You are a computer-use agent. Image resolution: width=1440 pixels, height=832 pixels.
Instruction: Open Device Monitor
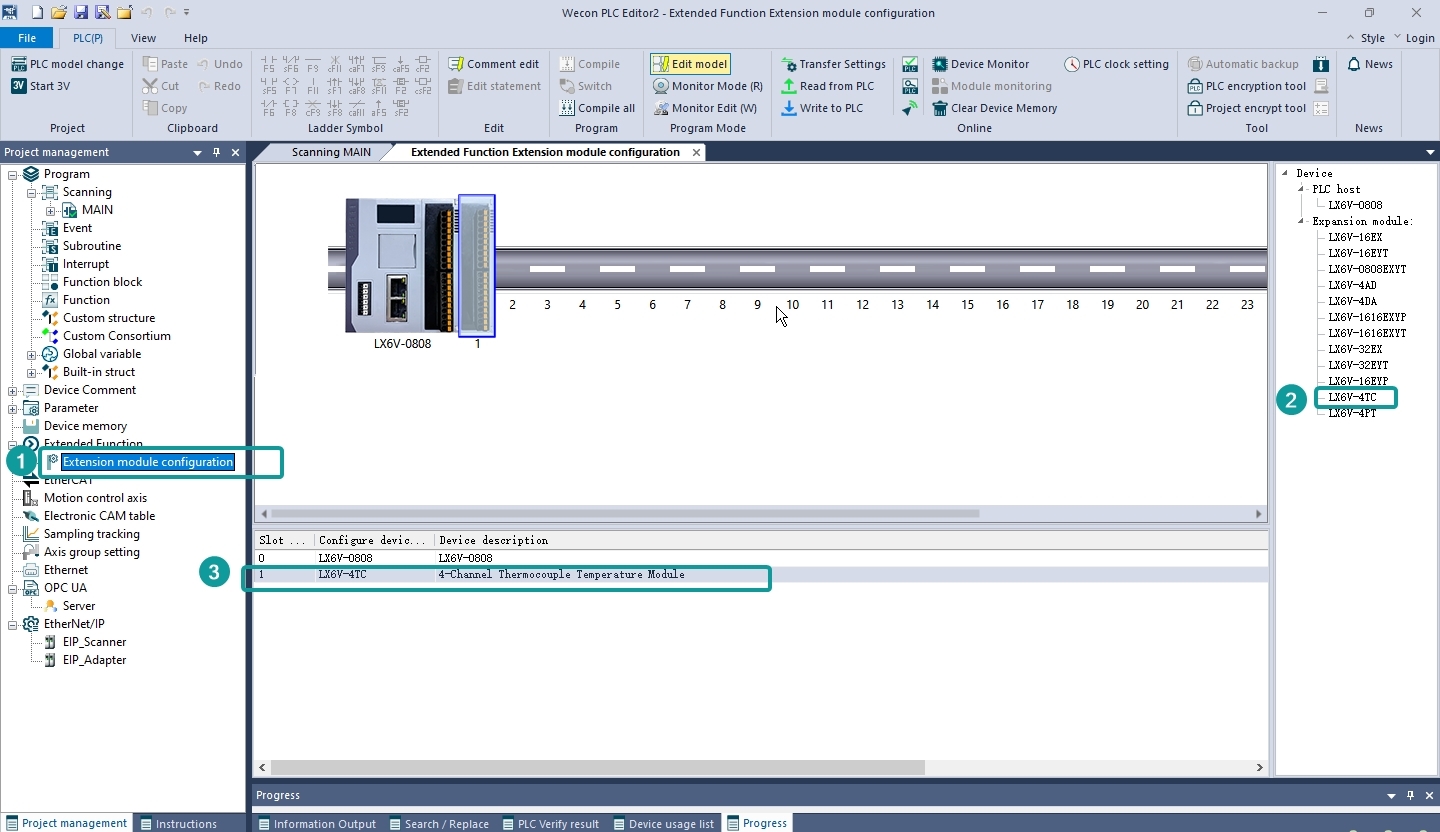coord(980,64)
